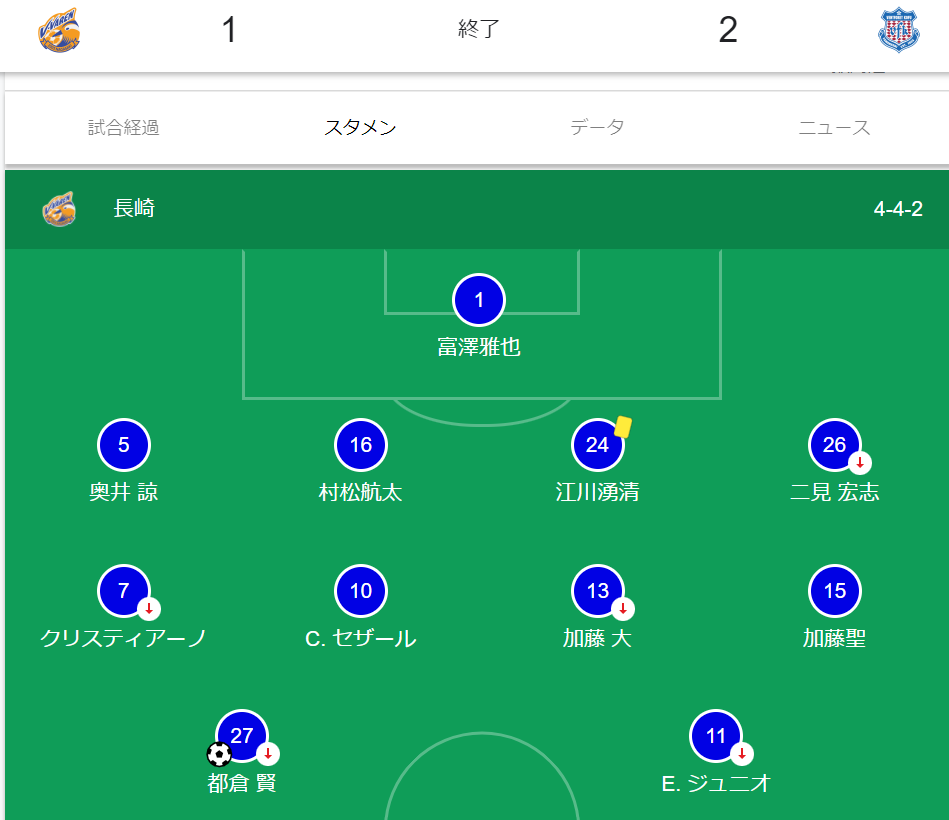949x820 pixels.
Task: Open the データ tab
Action: pyautogui.click(x=597, y=128)
